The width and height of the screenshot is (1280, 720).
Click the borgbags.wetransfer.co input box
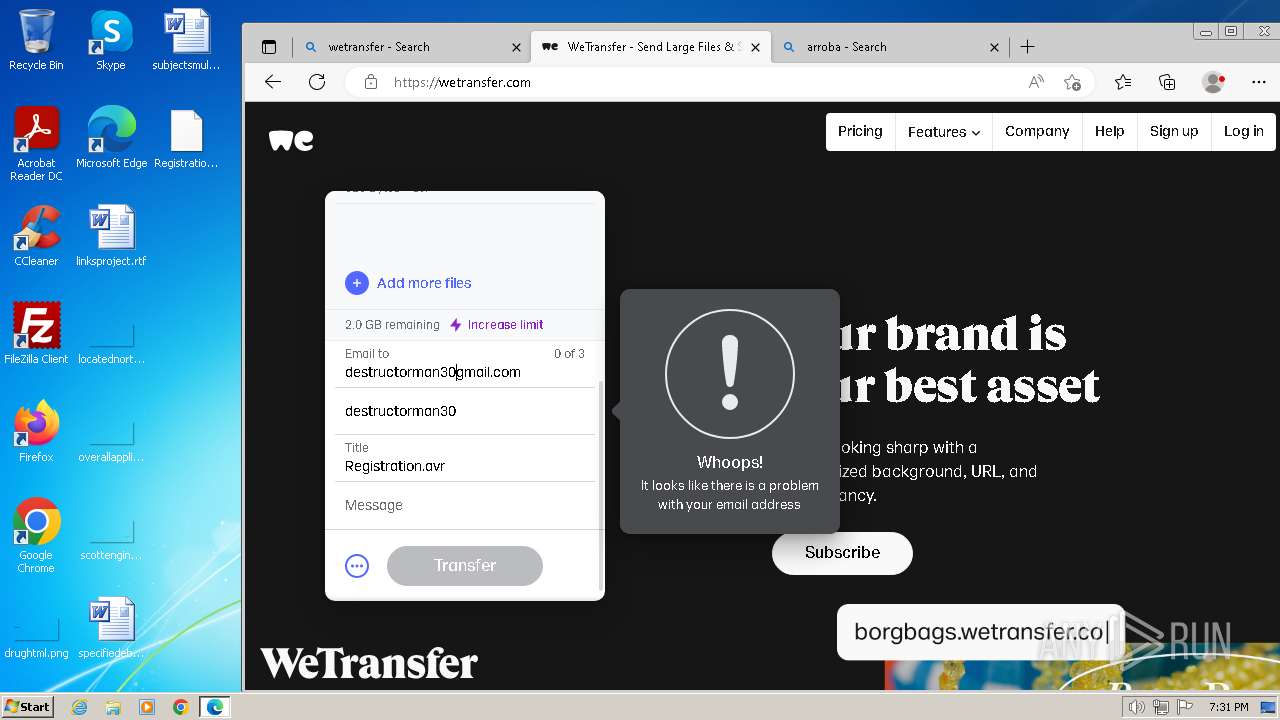coord(981,632)
